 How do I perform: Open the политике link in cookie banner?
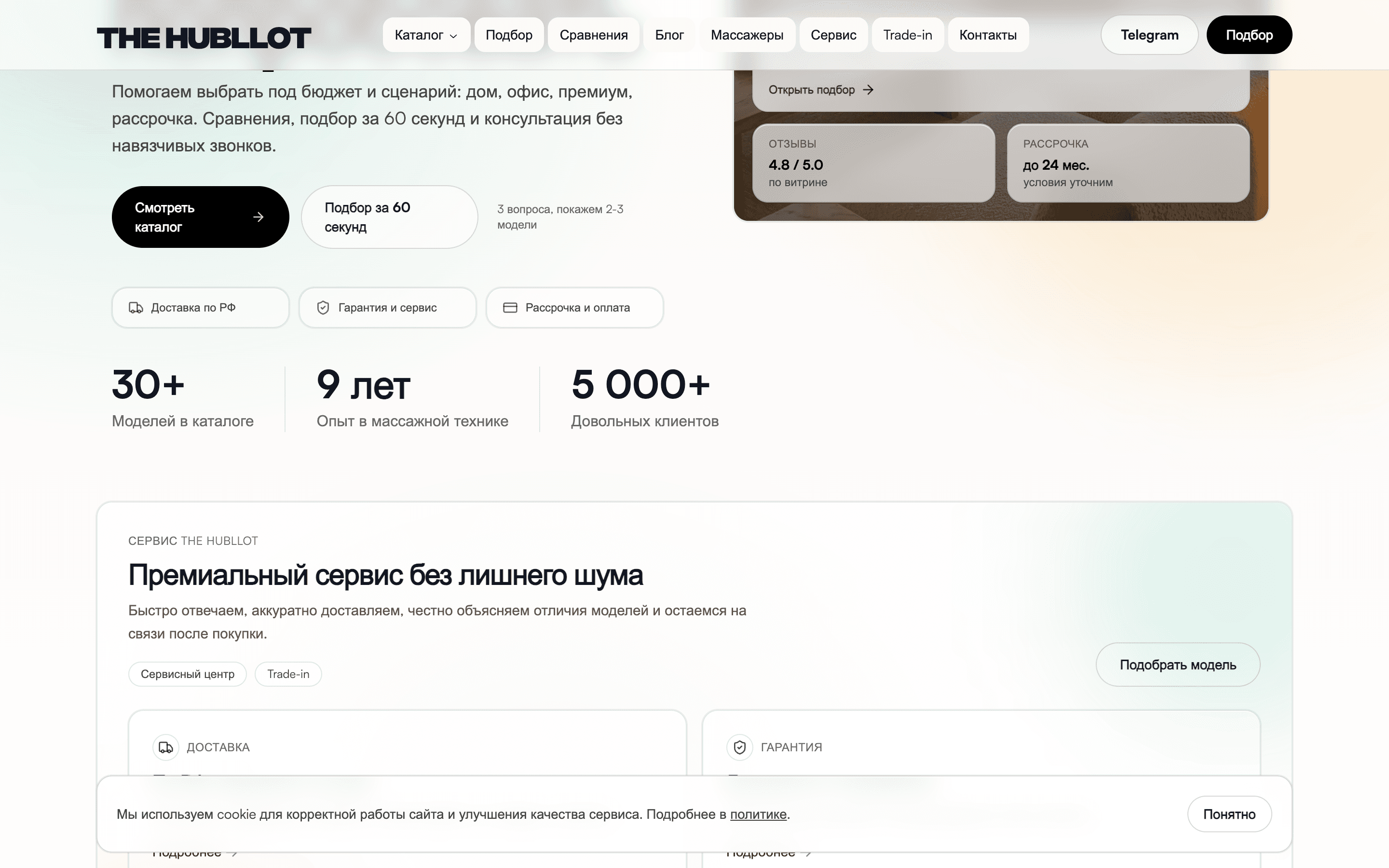pos(758,814)
